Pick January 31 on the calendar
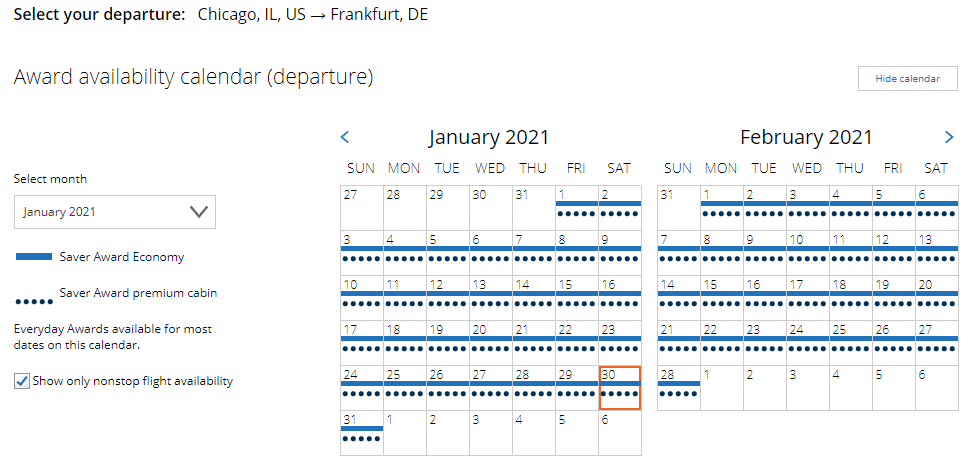Screen dimensions: 979x475 coord(361,432)
